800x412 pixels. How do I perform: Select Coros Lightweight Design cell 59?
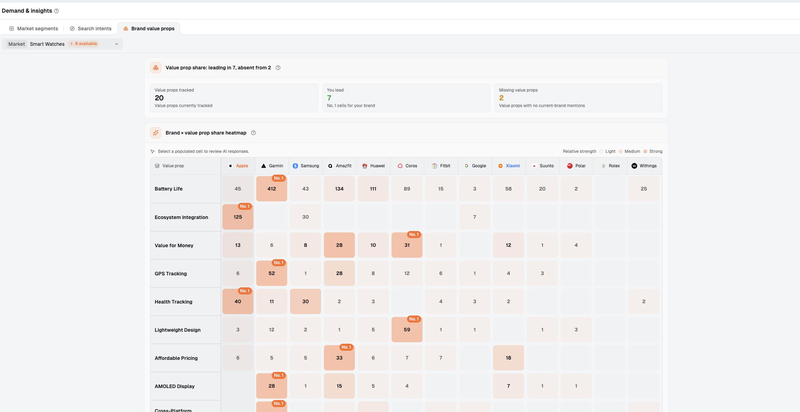point(407,330)
